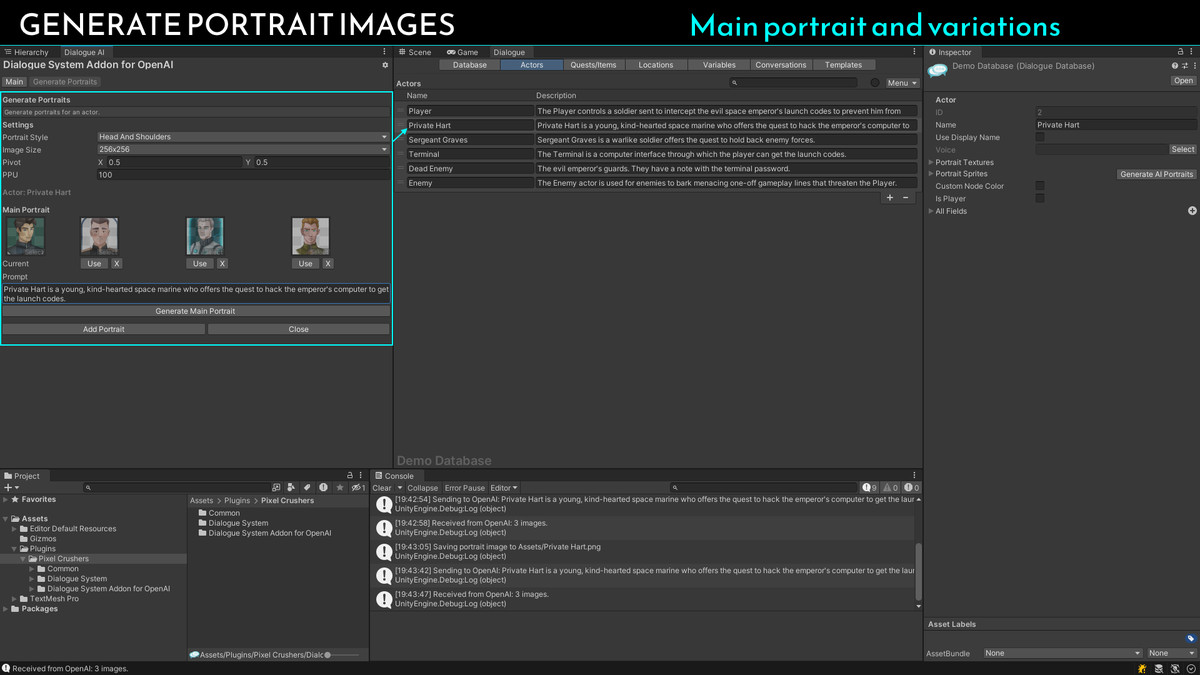Click Project panel lock icon

pos(350,476)
